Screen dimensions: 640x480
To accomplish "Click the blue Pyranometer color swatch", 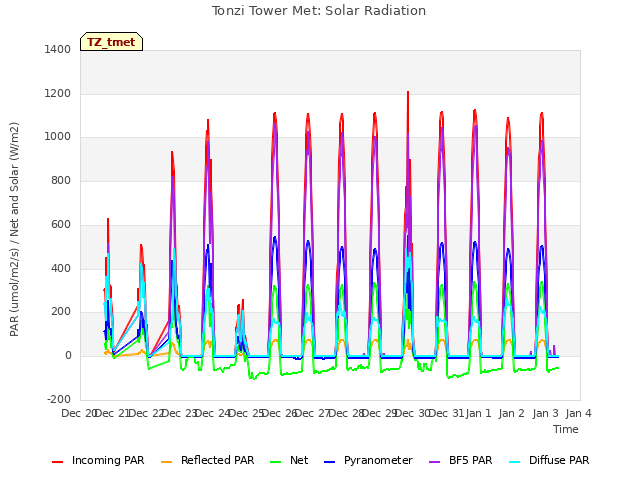I will pyautogui.click(x=330, y=462).
